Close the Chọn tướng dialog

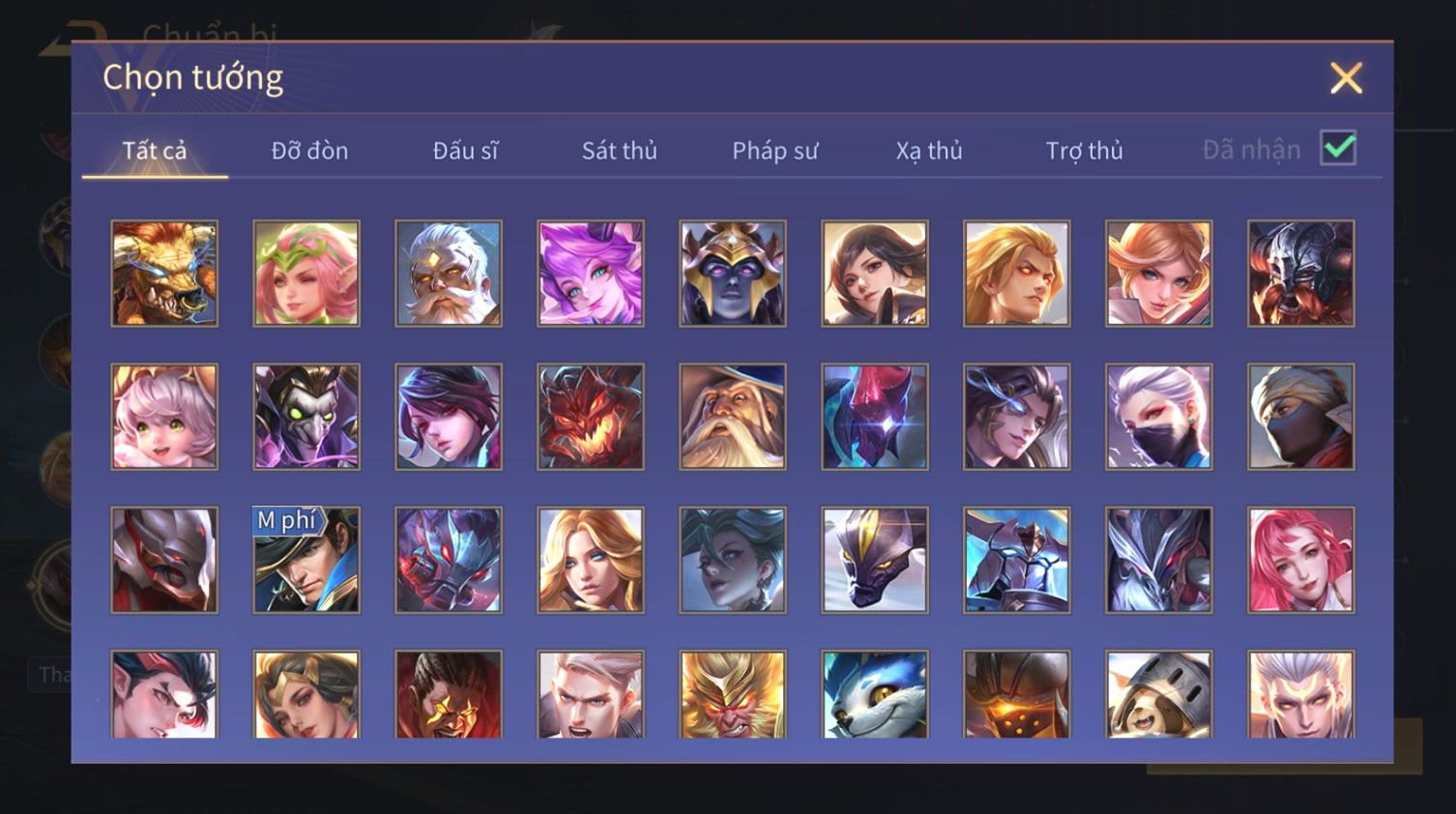[x=1346, y=78]
